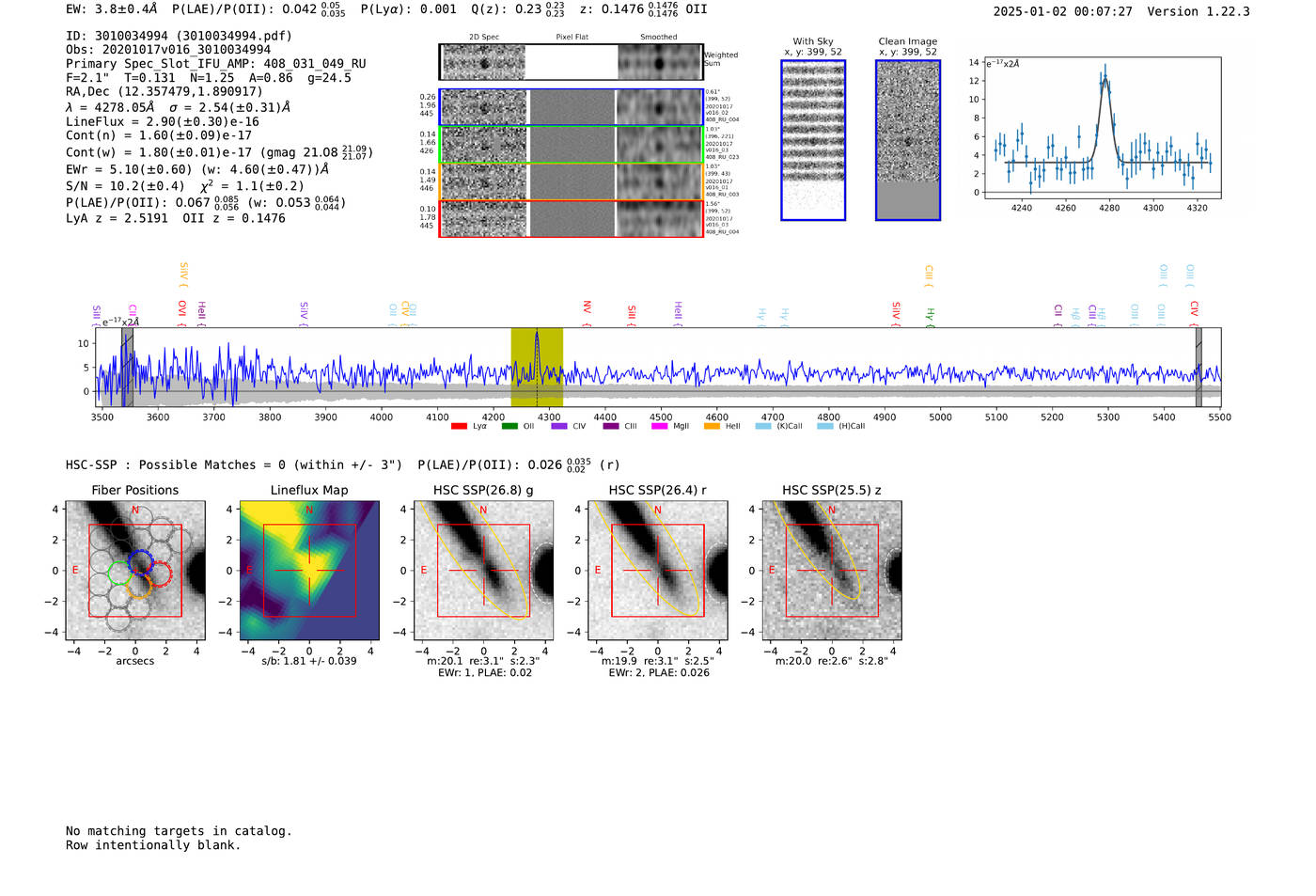Click the 'EWr: 2, PLAE: 0.026' caption
This screenshot has height=896, width=1316.
click(659, 672)
